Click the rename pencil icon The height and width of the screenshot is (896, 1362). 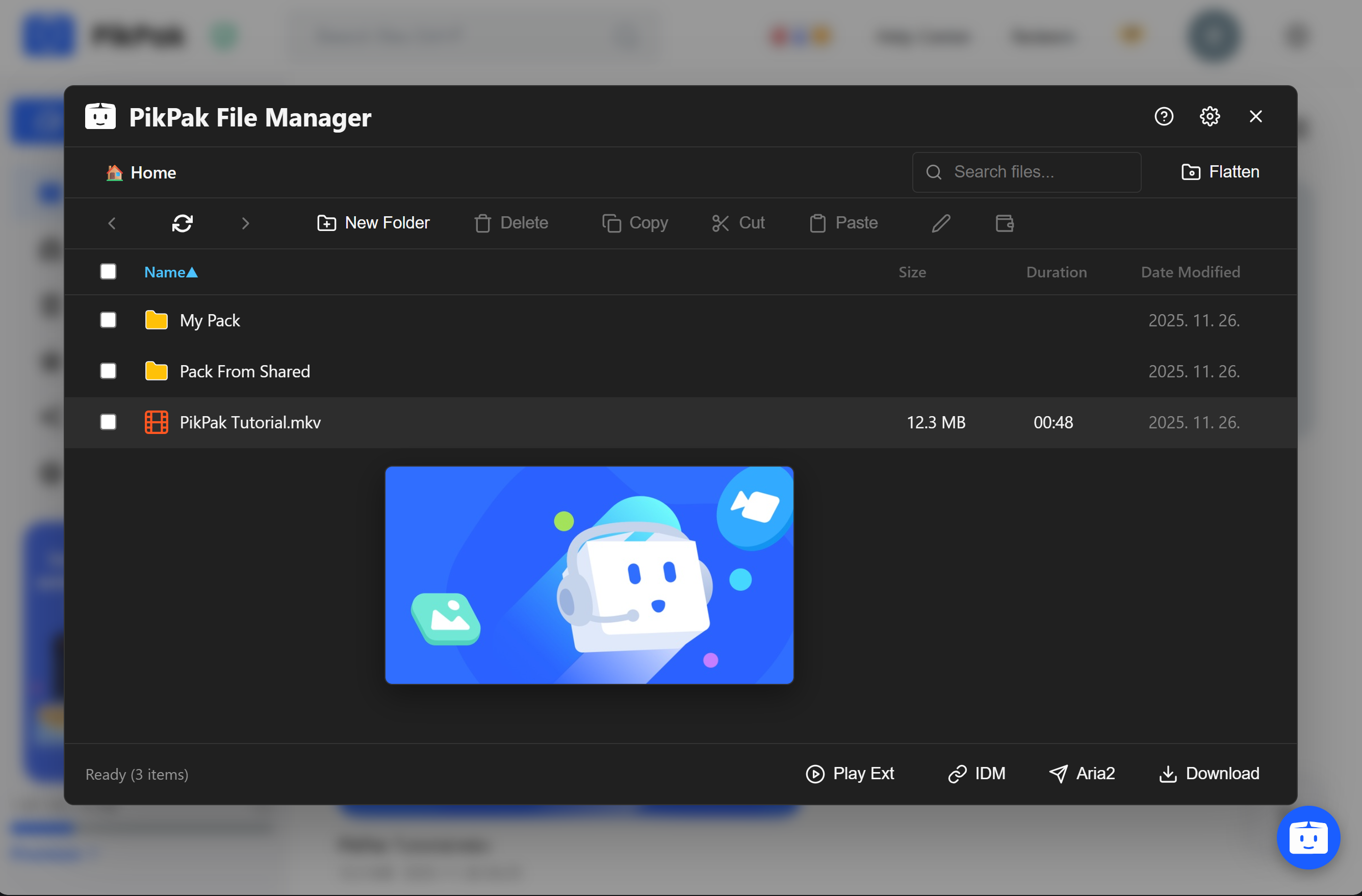941,223
